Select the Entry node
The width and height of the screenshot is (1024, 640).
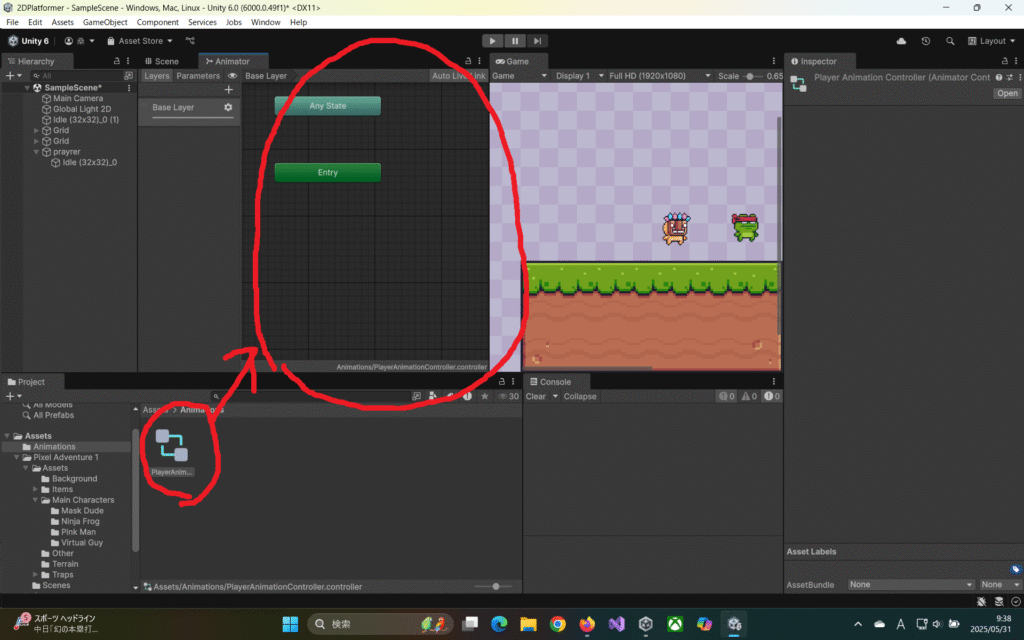328,172
